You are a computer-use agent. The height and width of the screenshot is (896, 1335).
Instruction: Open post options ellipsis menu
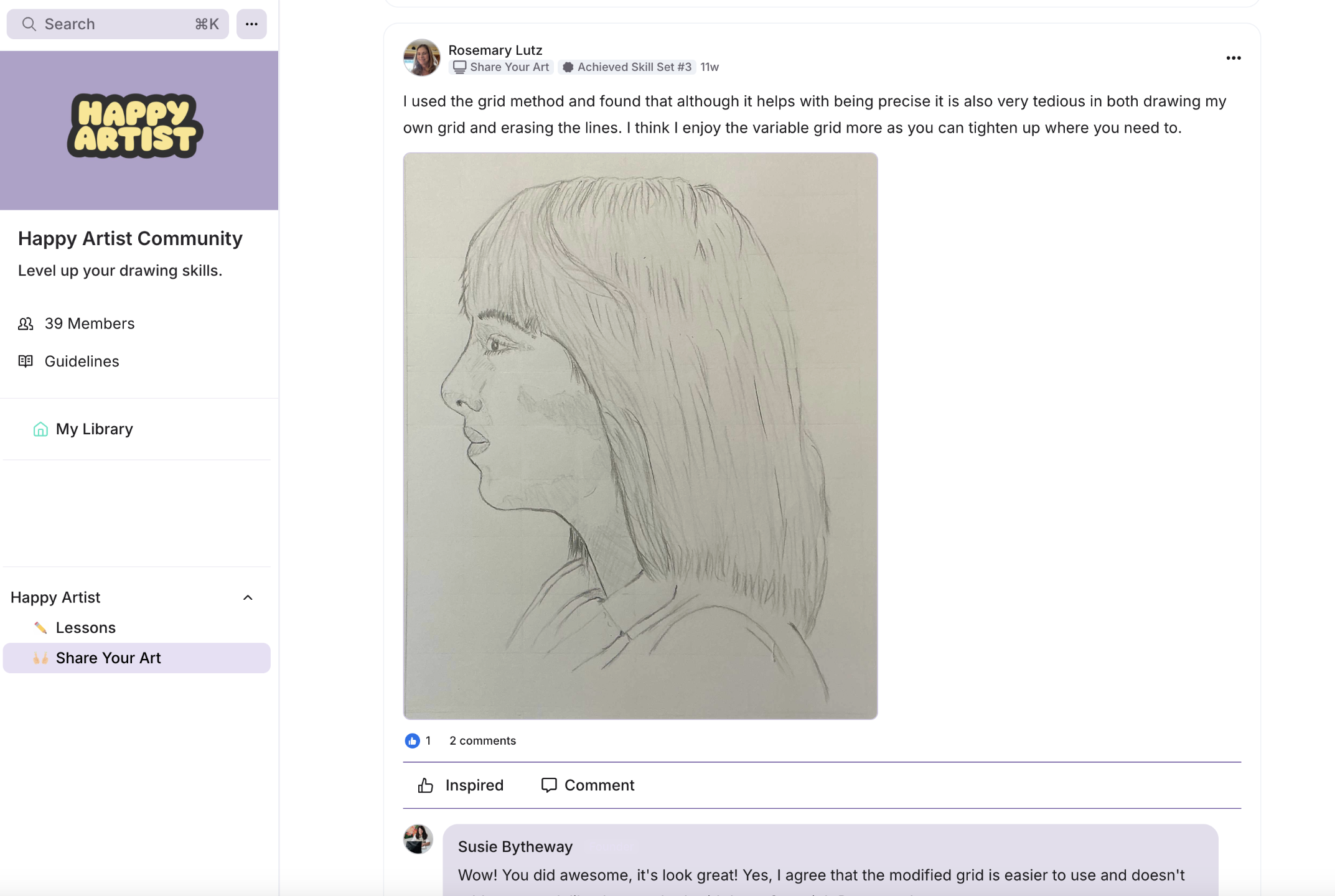1233,58
